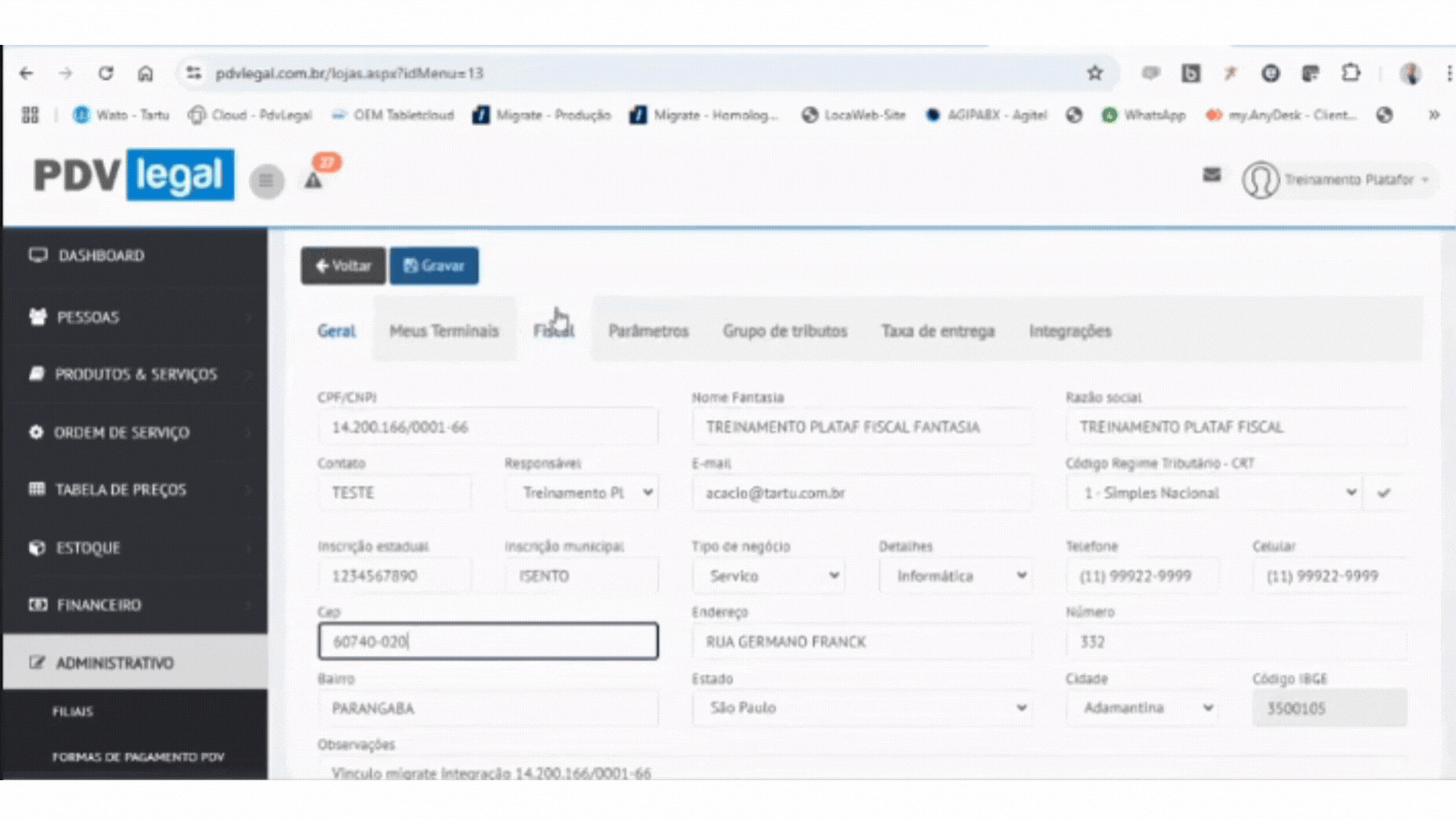Open the Código Regime Tributário dropdown
Screen dimensions: 1456x819
1213,493
